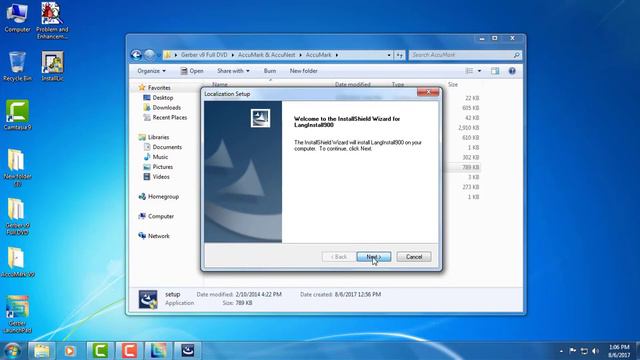Select Libraries in the navigation pane
The height and width of the screenshot is (360, 640).
[x=158, y=137]
